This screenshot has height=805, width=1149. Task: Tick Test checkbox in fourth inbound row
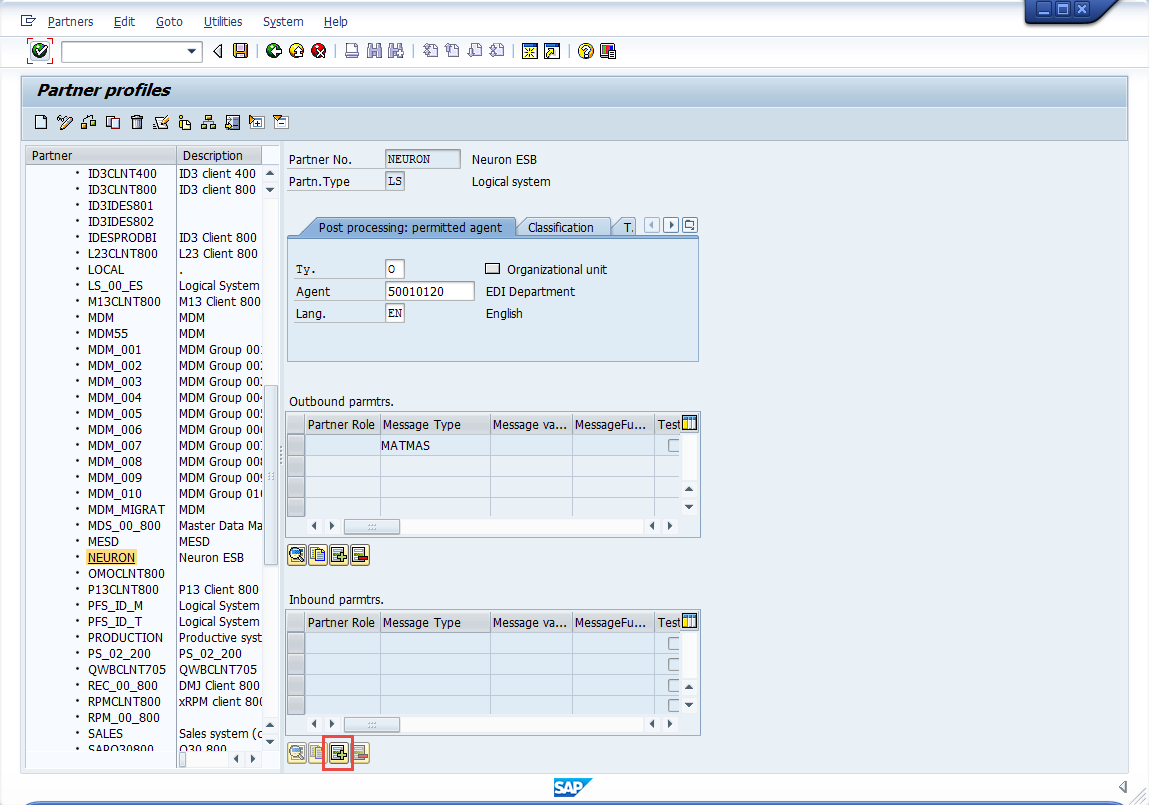(x=673, y=705)
